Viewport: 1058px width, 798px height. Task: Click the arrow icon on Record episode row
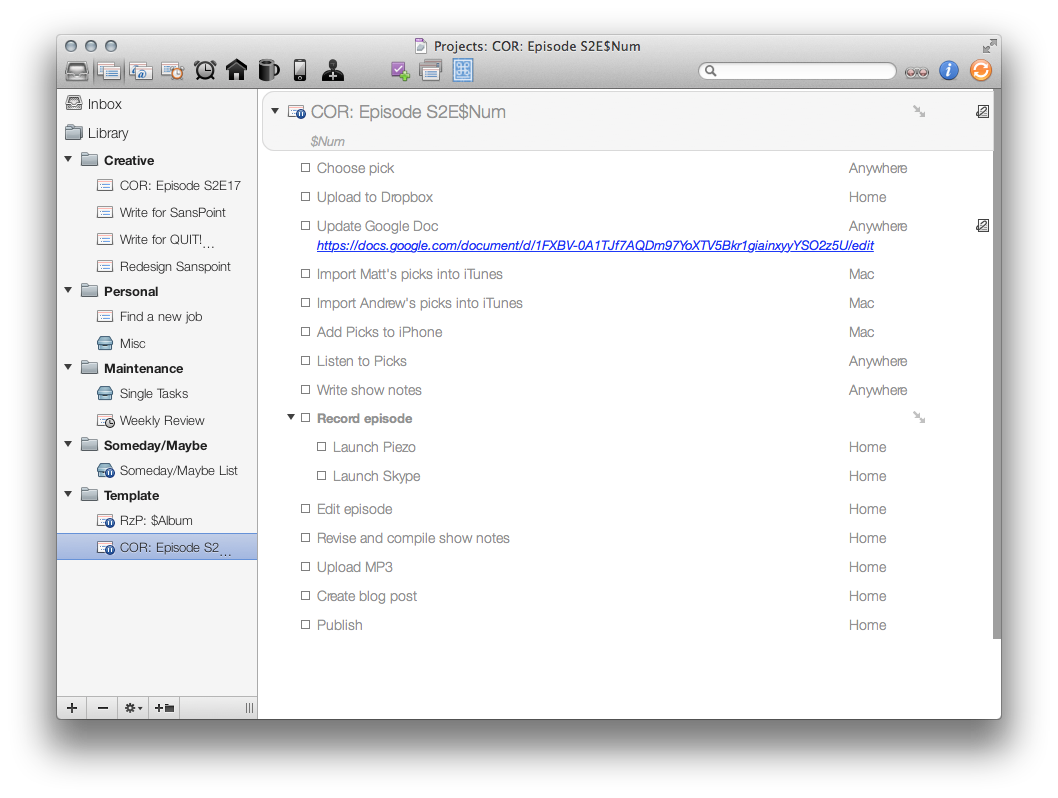[x=919, y=418]
